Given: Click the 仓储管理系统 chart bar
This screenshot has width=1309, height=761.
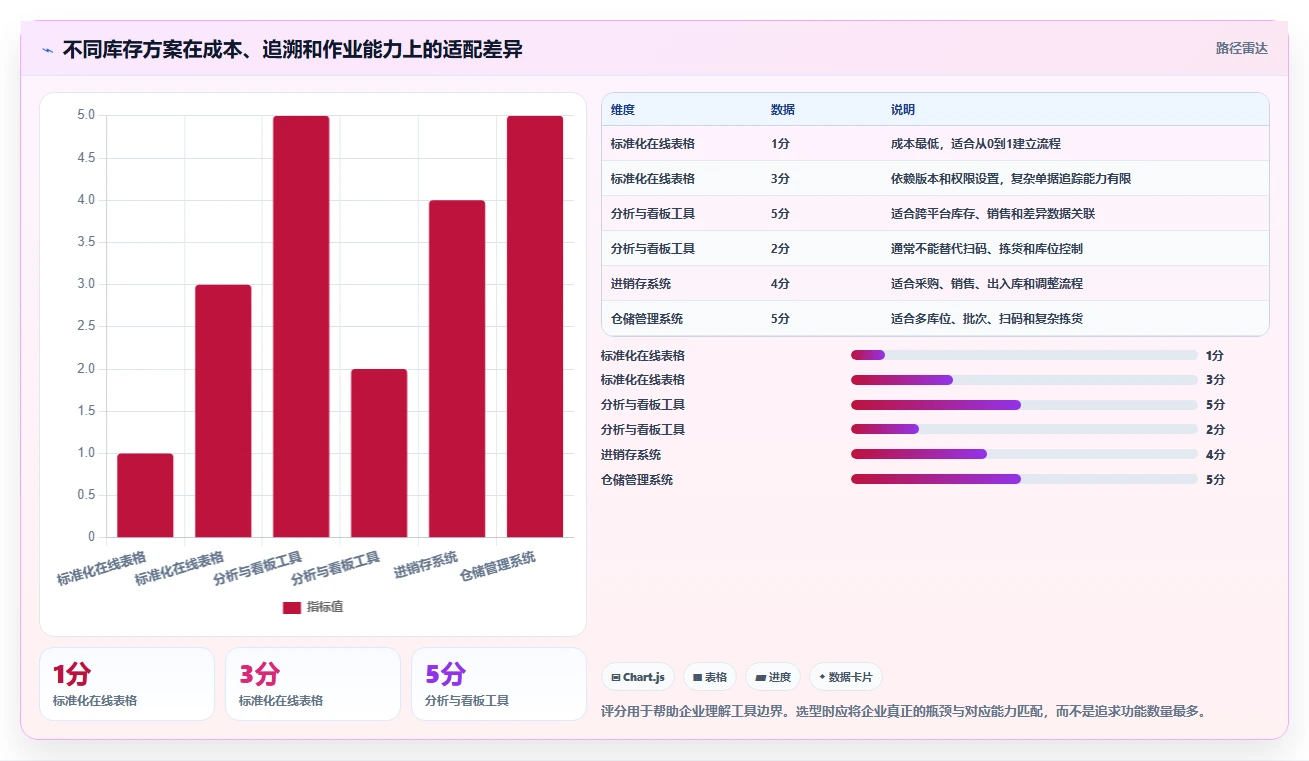Looking at the screenshot, I should (535, 326).
